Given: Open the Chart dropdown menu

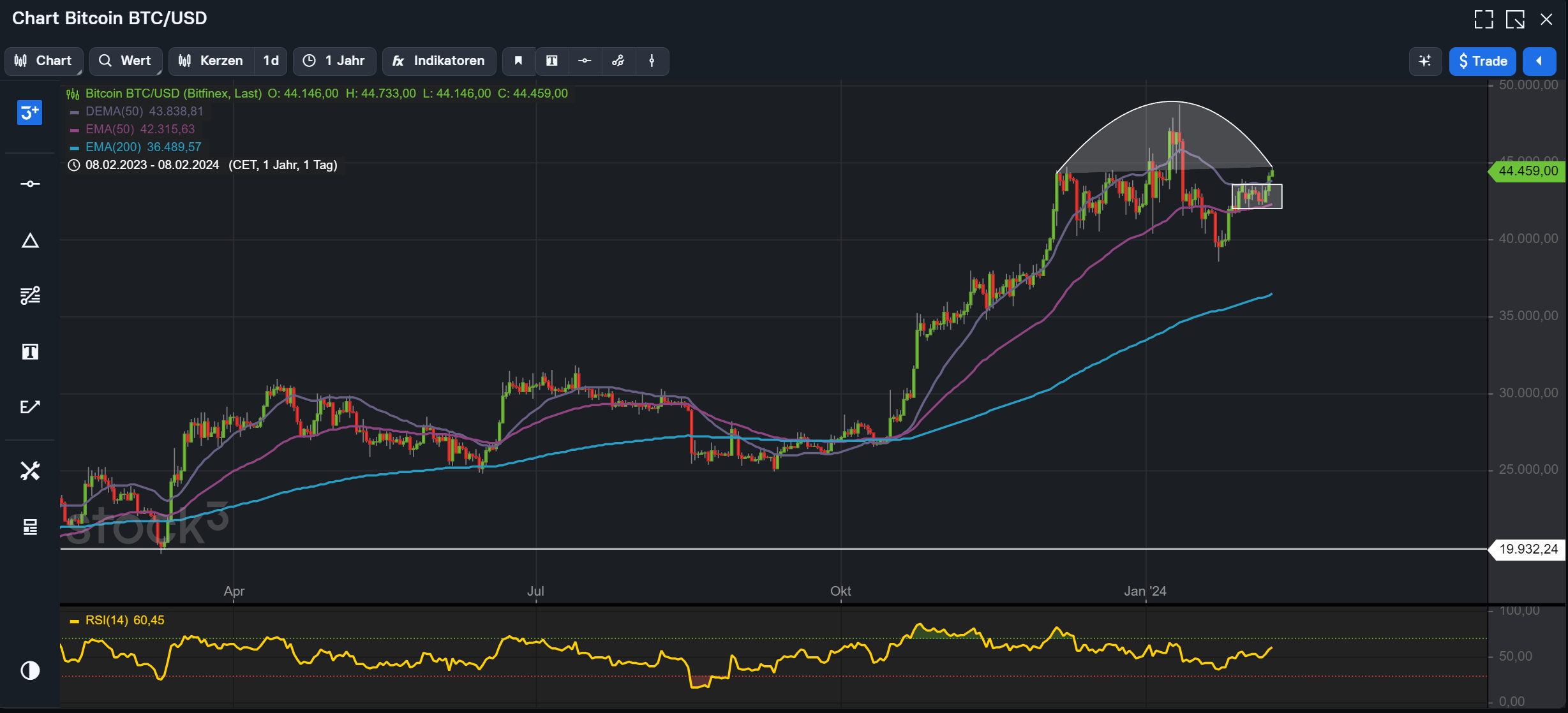Looking at the screenshot, I should [44, 61].
